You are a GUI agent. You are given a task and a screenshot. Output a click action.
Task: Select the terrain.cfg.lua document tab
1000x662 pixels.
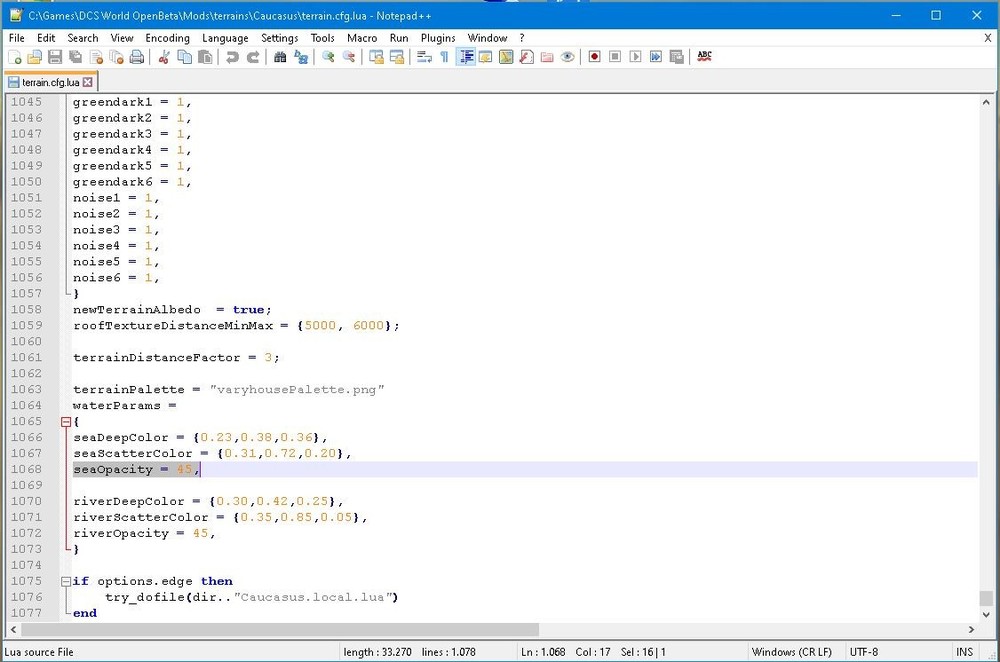[x=48, y=82]
